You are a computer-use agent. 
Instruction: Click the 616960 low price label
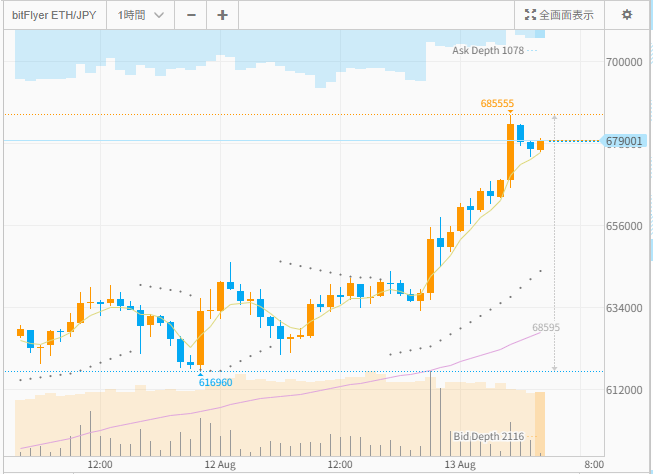215,382
